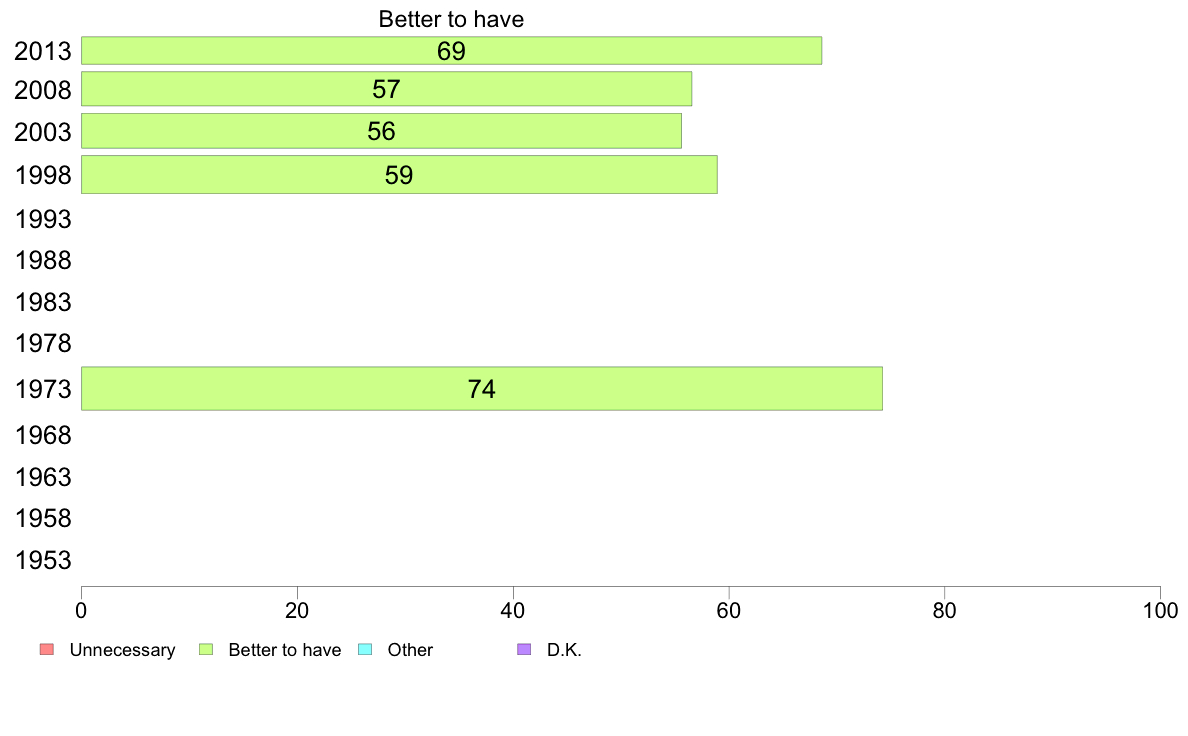Click the Unnecessary legend label
1188x736 pixels.
pyautogui.click(x=122, y=650)
